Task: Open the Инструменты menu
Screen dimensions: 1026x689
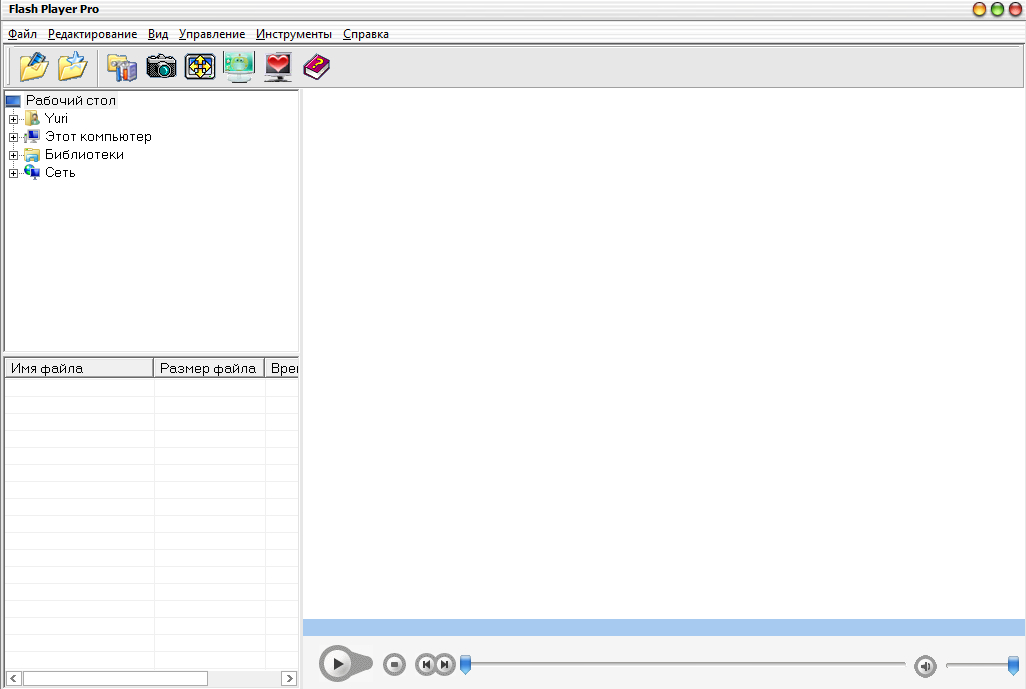Action: point(294,34)
